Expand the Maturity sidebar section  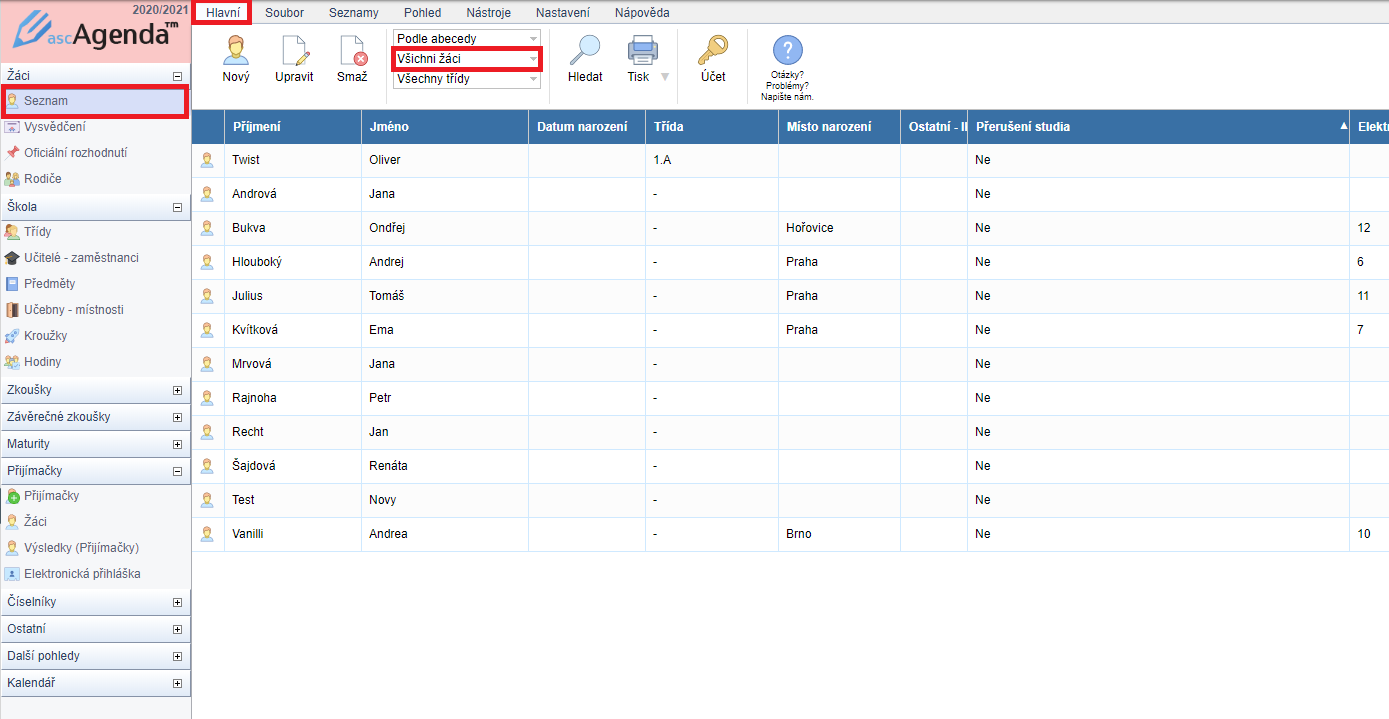(177, 445)
